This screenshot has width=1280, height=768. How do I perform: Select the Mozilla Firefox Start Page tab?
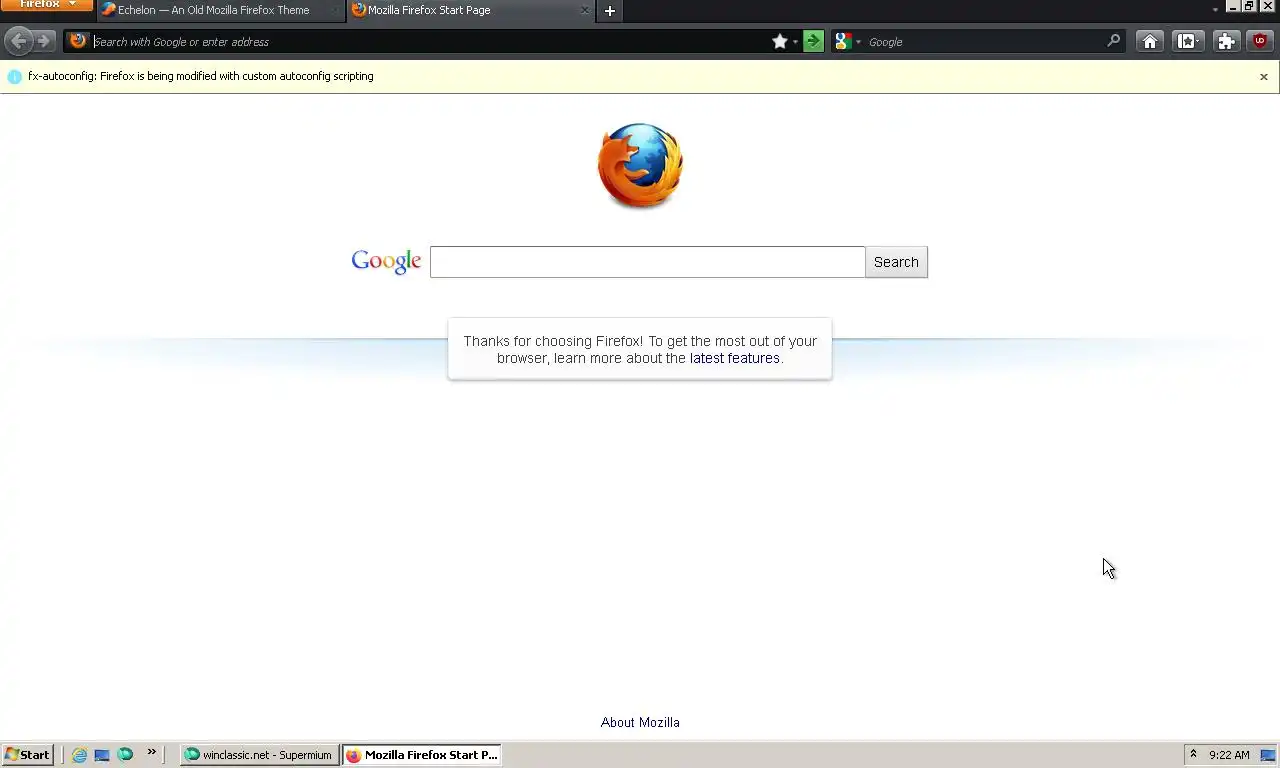coord(471,11)
